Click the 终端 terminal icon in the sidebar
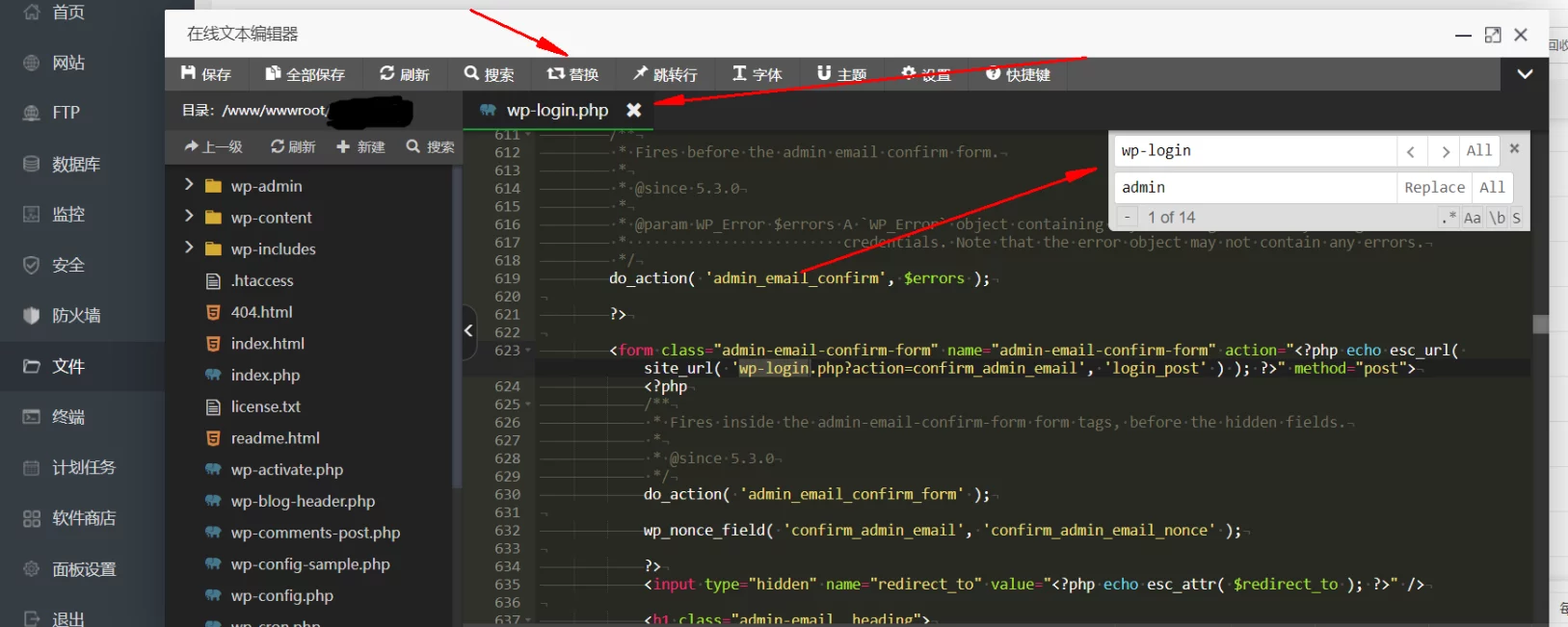 (32, 417)
